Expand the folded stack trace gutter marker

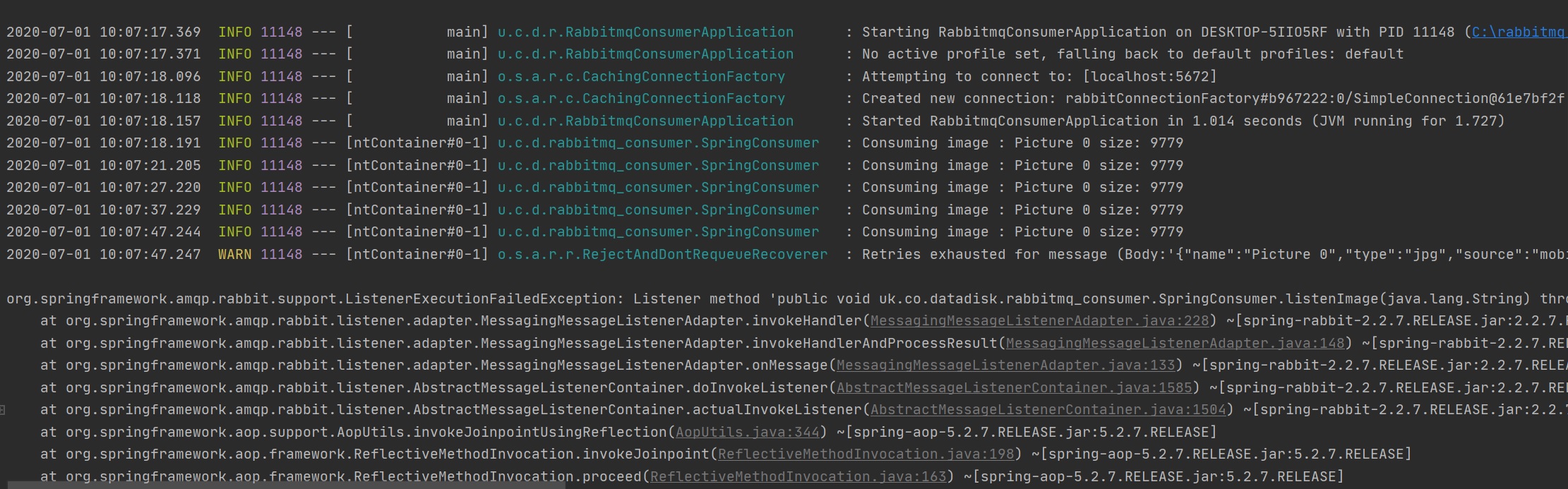[x=3, y=410]
